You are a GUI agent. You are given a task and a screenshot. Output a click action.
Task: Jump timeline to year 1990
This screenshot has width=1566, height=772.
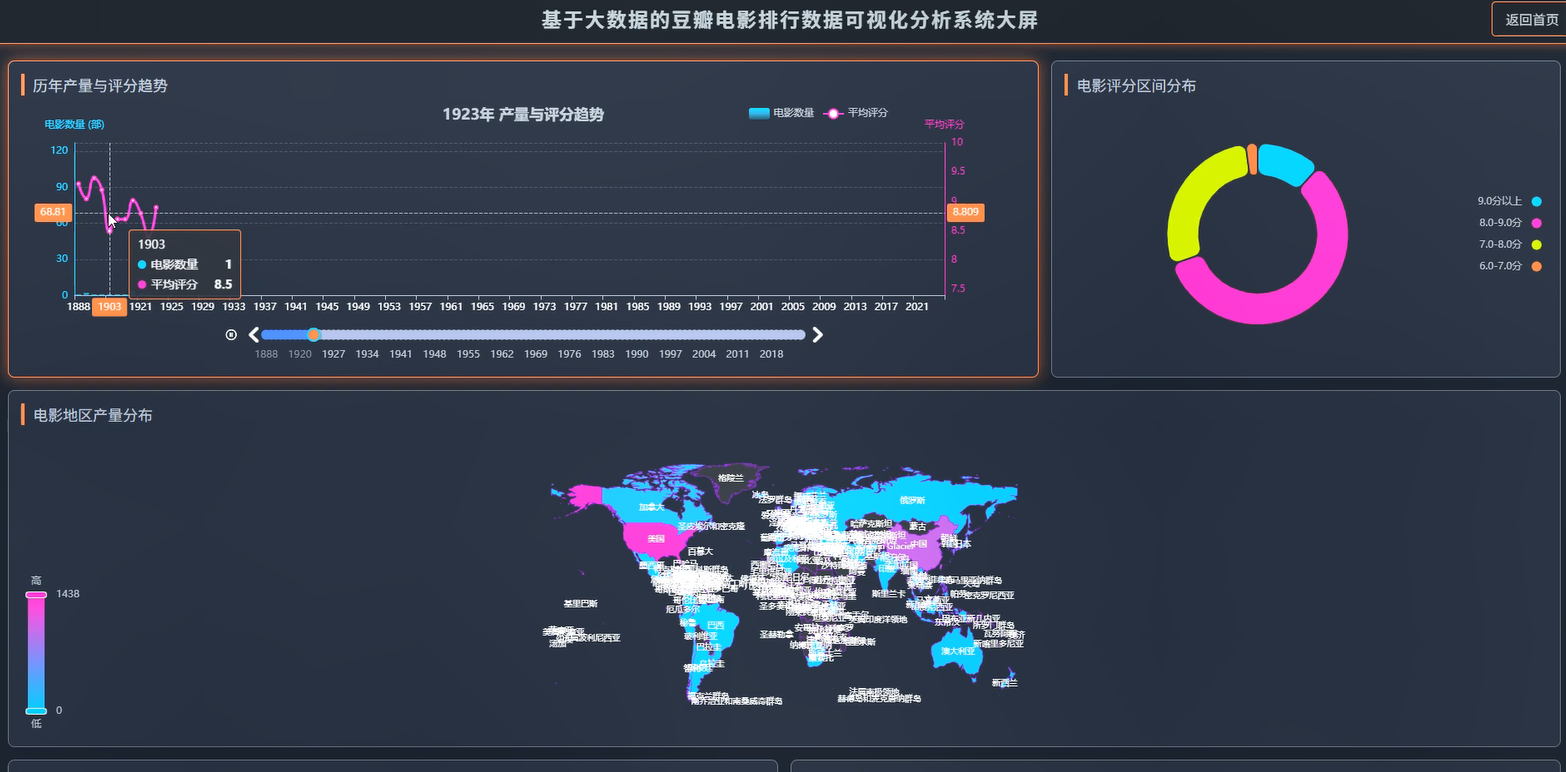pos(637,354)
